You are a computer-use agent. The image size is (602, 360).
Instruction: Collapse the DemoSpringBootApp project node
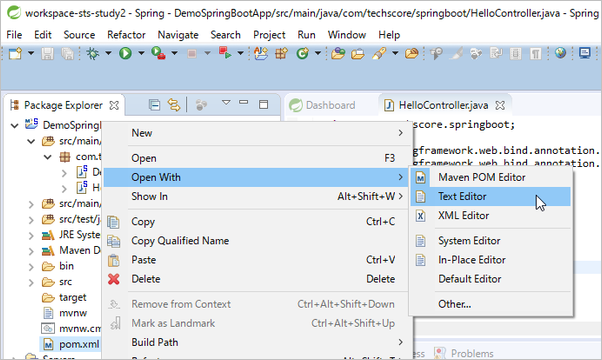(x=15, y=126)
